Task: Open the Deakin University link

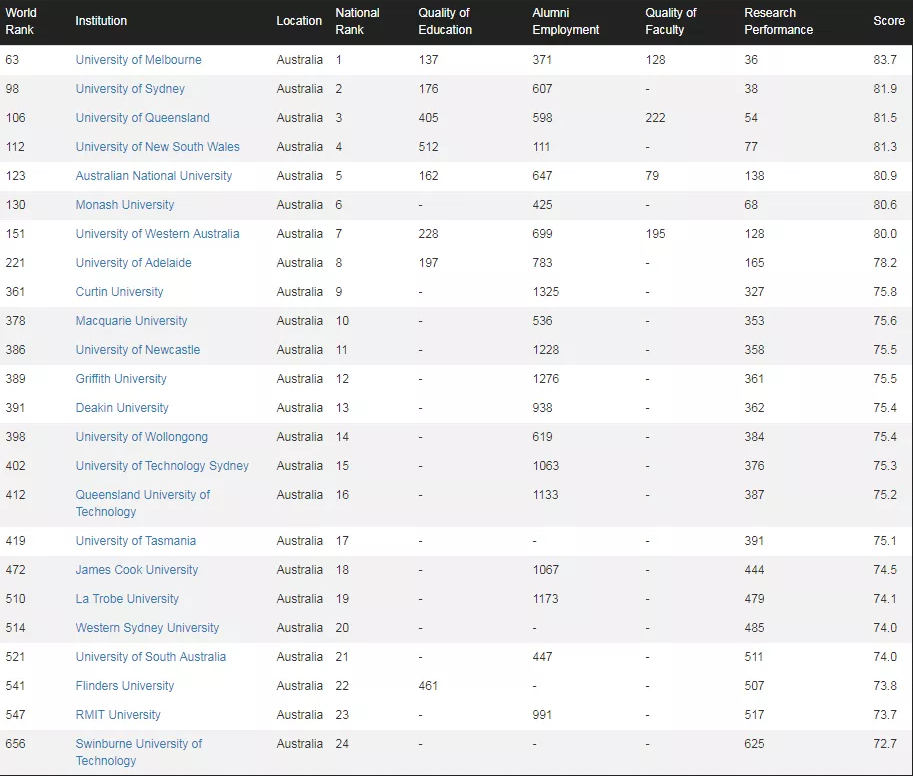Action: [x=122, y=408]
